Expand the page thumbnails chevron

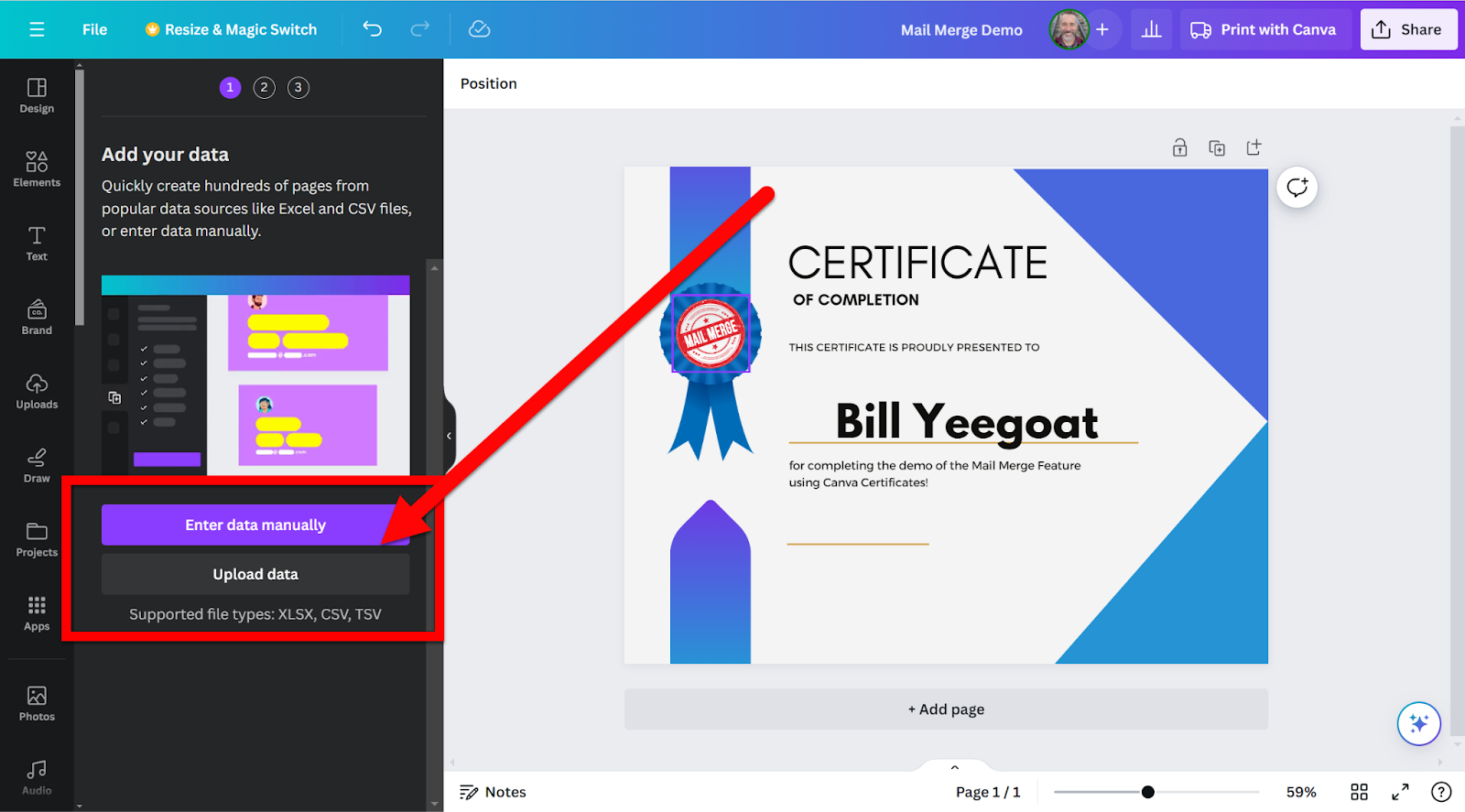954,767
